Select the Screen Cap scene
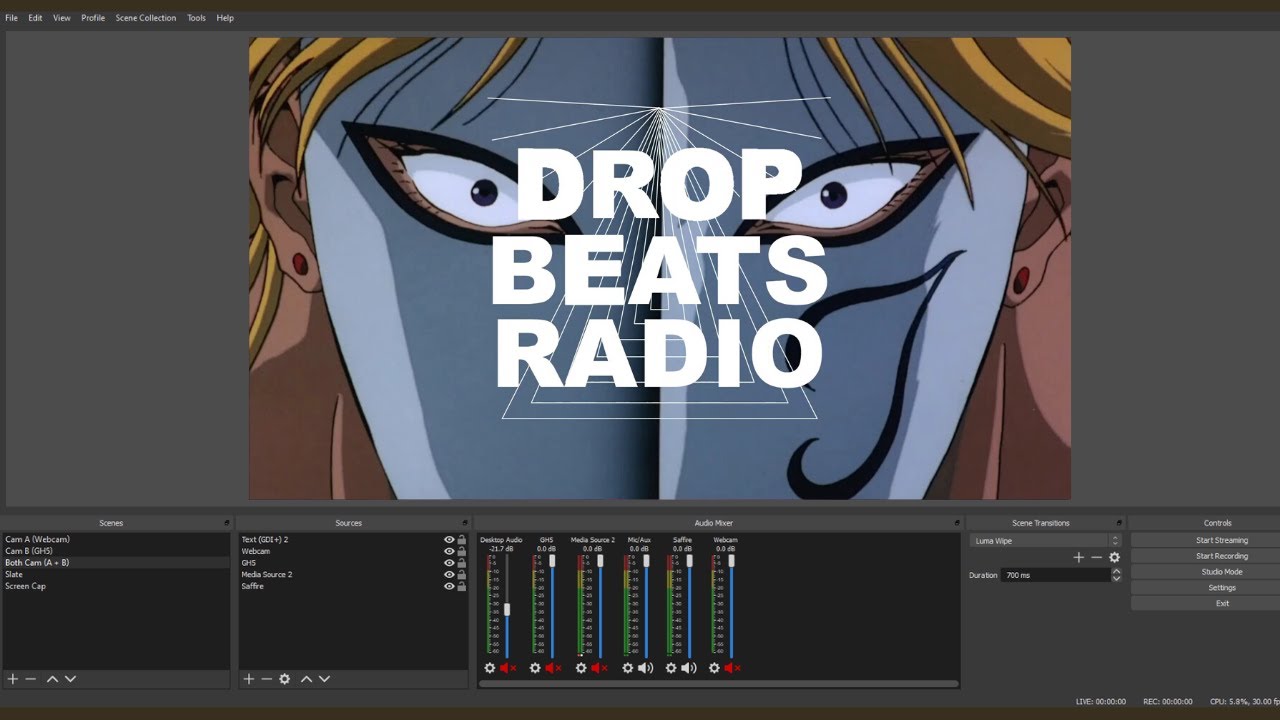Screen dimensions: 1280x720 pos(116,587)
